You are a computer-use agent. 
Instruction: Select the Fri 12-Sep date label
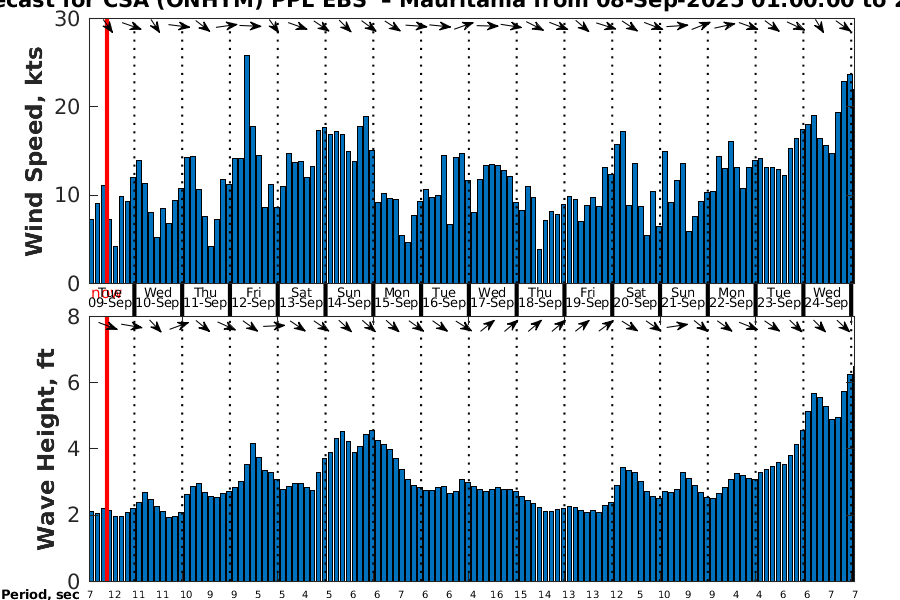pyautogui.click(x=253, y=298)
